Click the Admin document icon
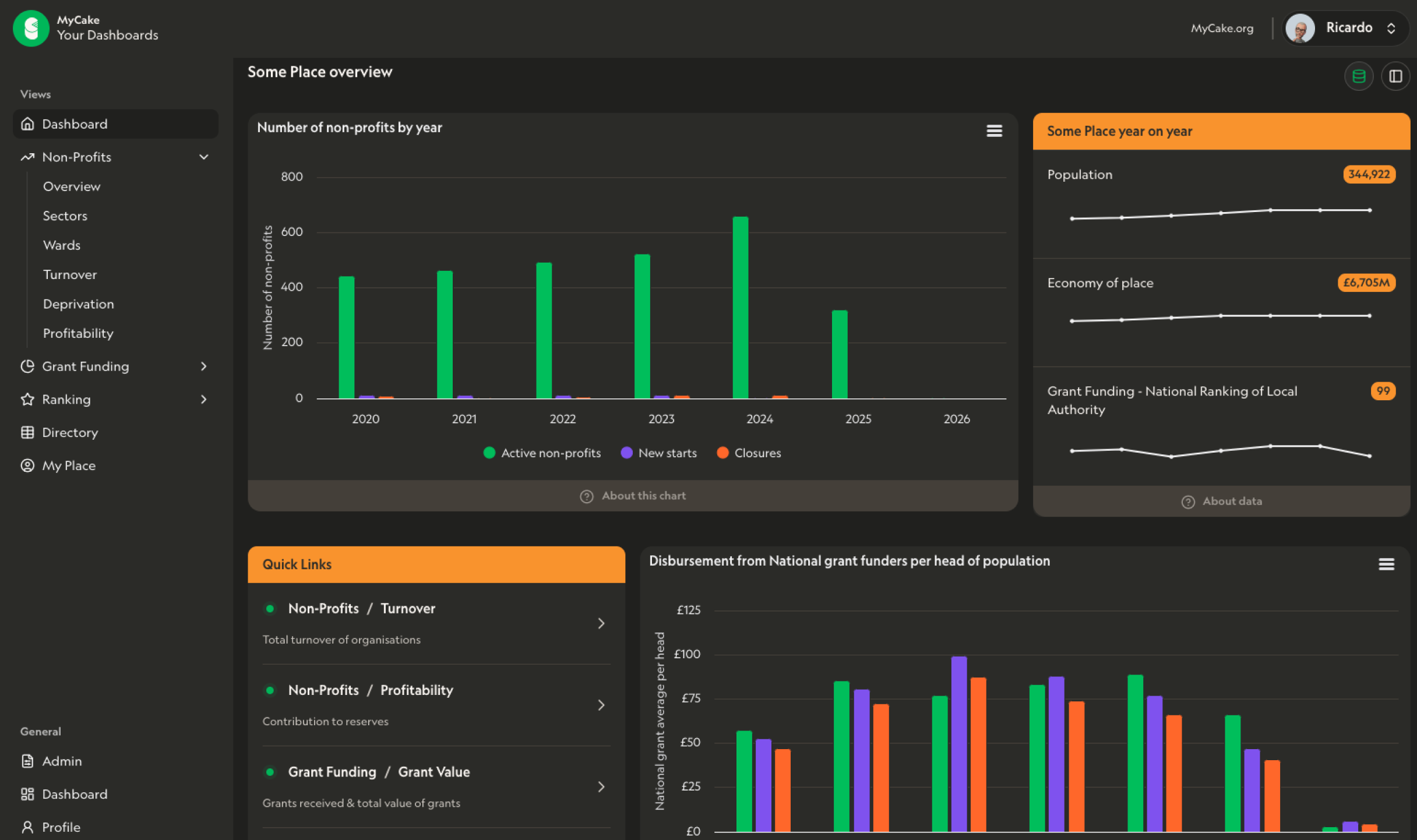Viewport: 1417px width, 840px height. pyautogui.click(x=27, y=761)
